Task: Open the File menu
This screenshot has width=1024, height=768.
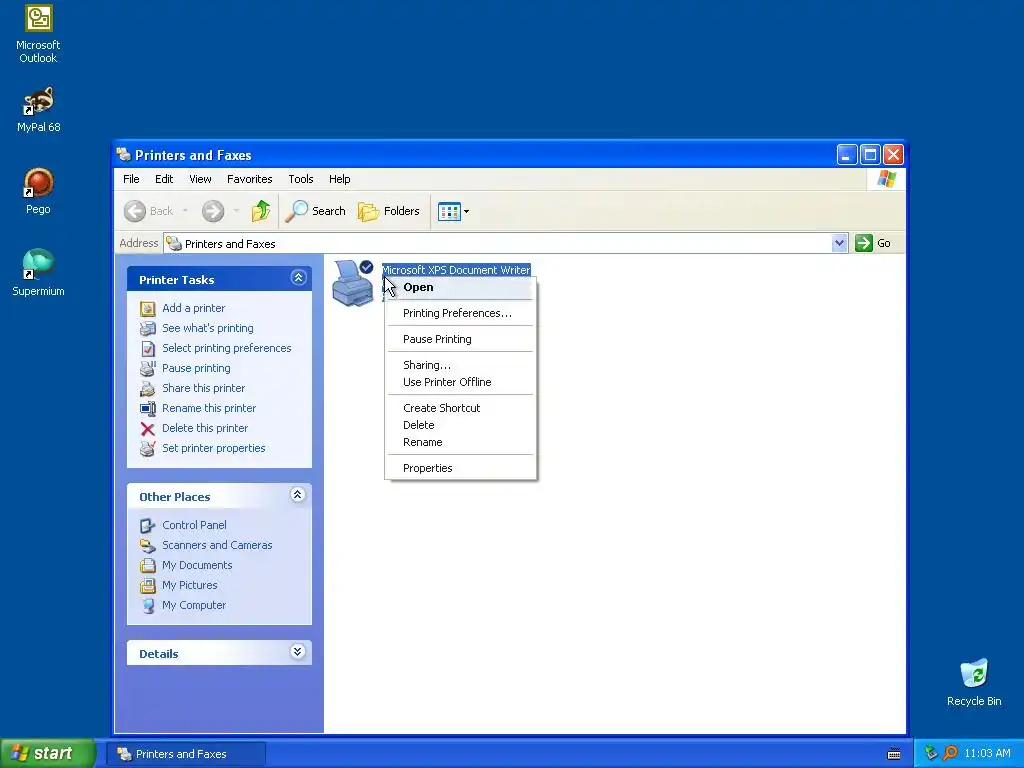Action: [x=131, y=179]
